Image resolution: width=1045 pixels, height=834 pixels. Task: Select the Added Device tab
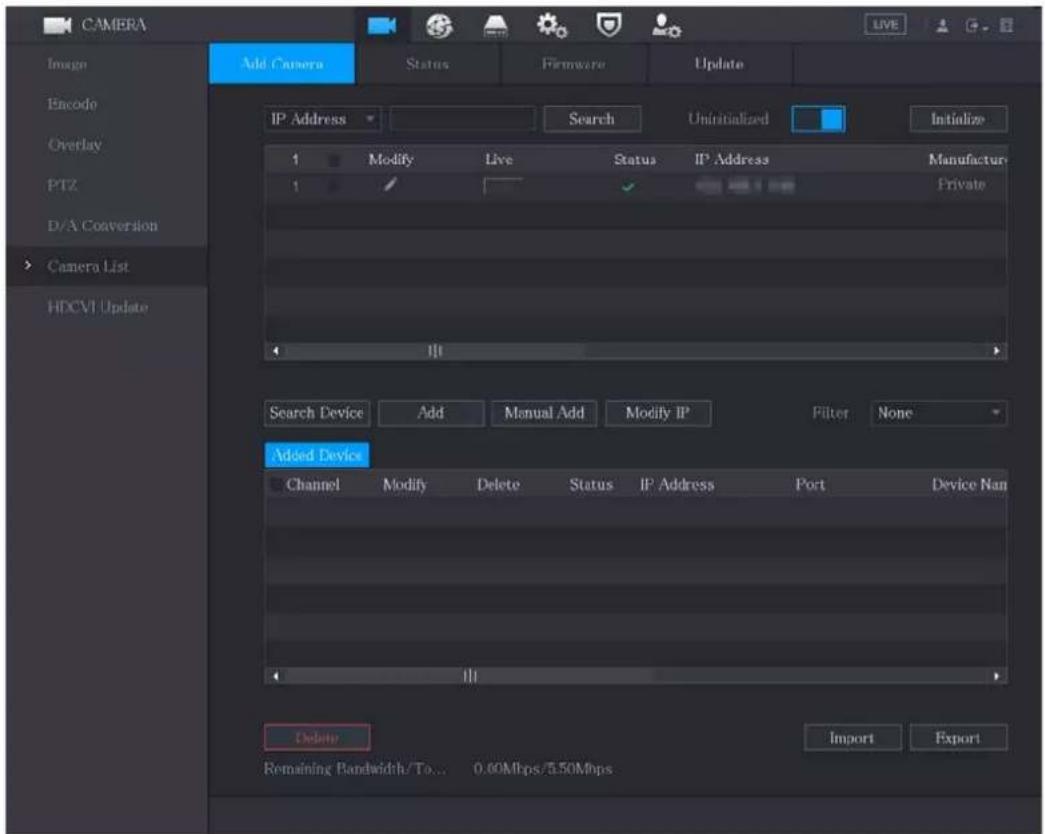pos(317,455)
